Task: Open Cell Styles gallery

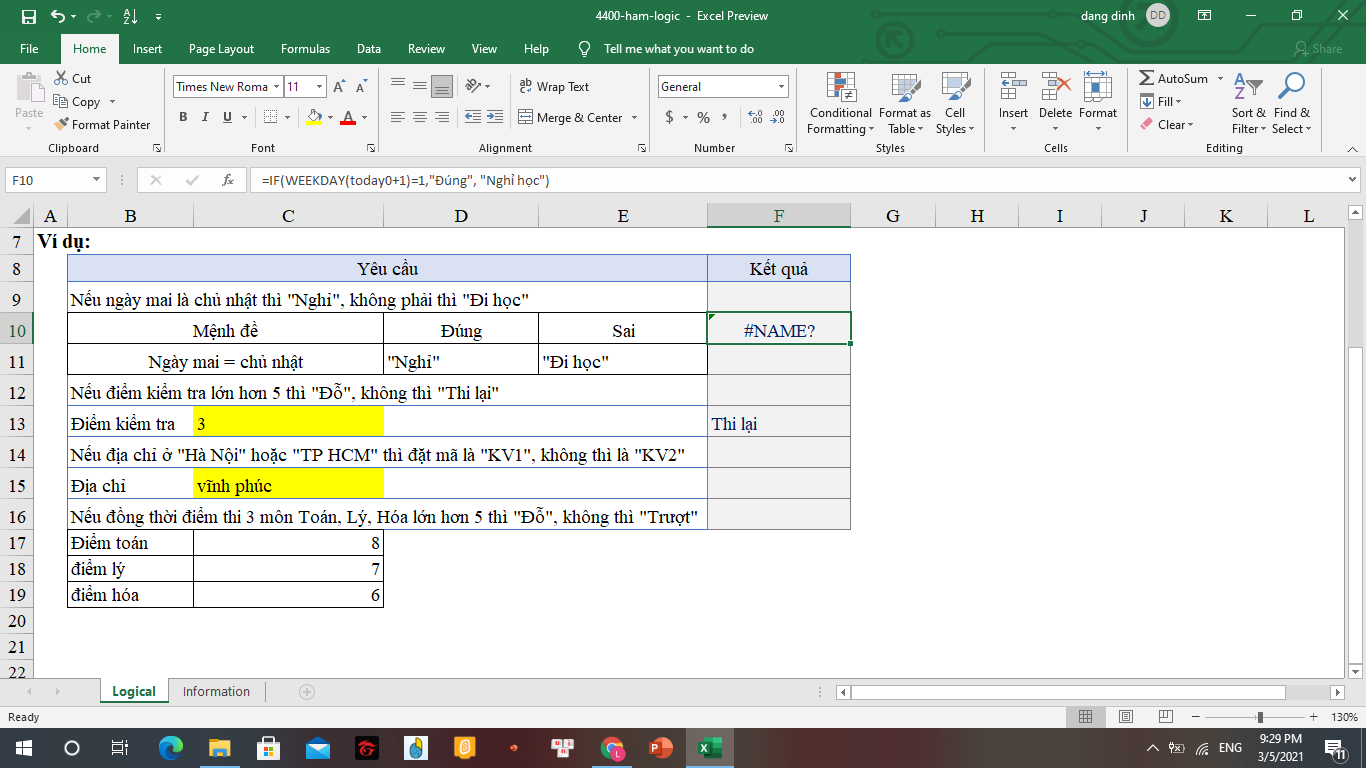Action: coord(955,104)
